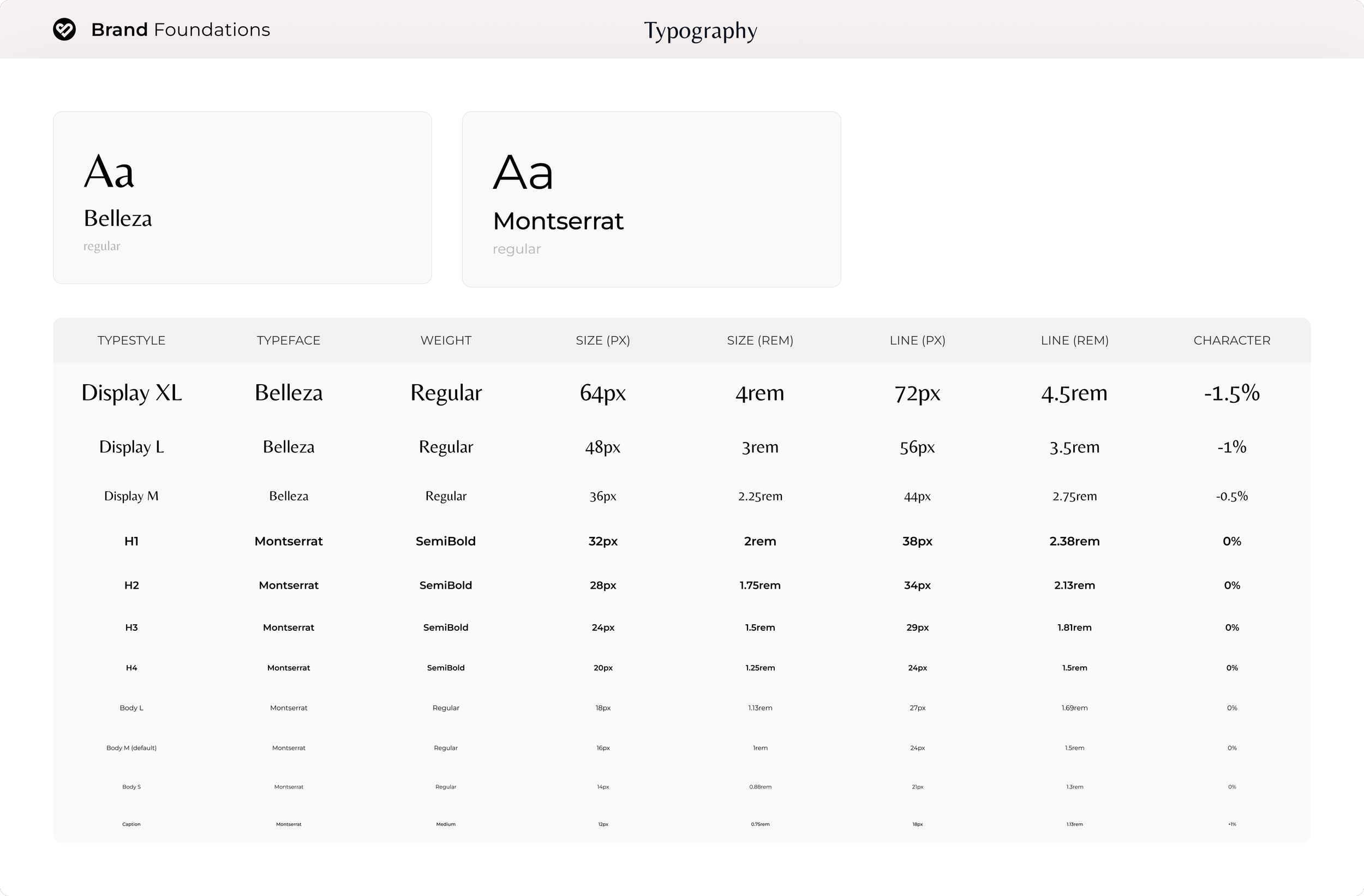The image size is (1364, 896).
Task: Select the Body M (default) row label
Action: [x=131, y=748]
